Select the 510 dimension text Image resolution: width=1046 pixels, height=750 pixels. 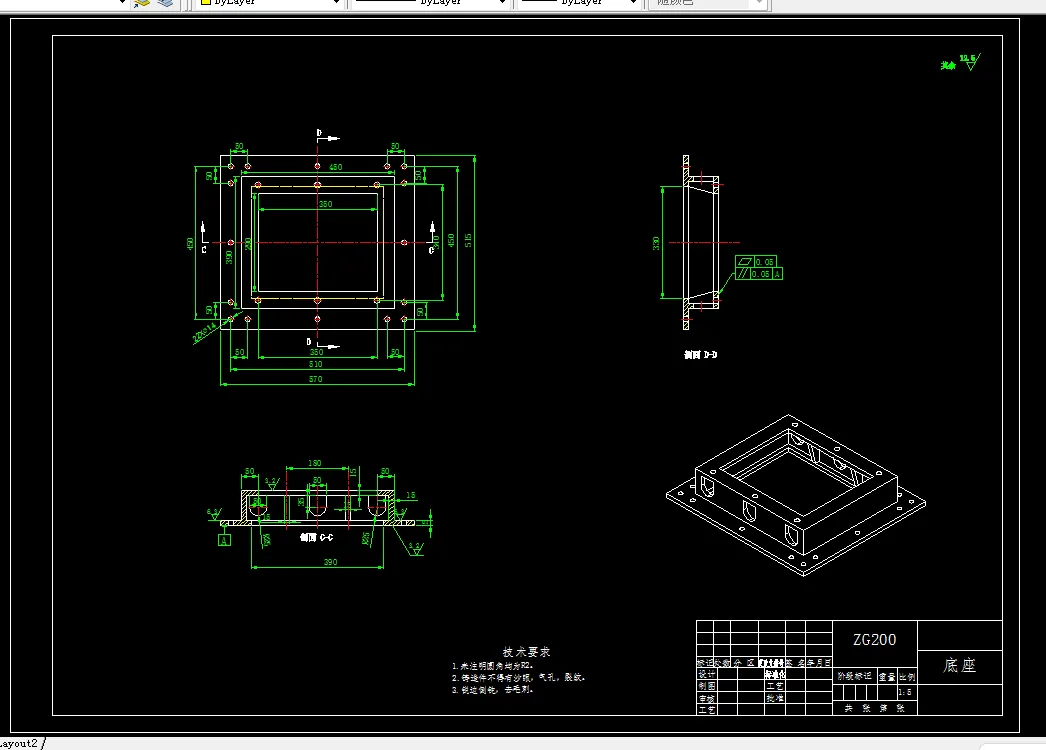tap(316, 364)
